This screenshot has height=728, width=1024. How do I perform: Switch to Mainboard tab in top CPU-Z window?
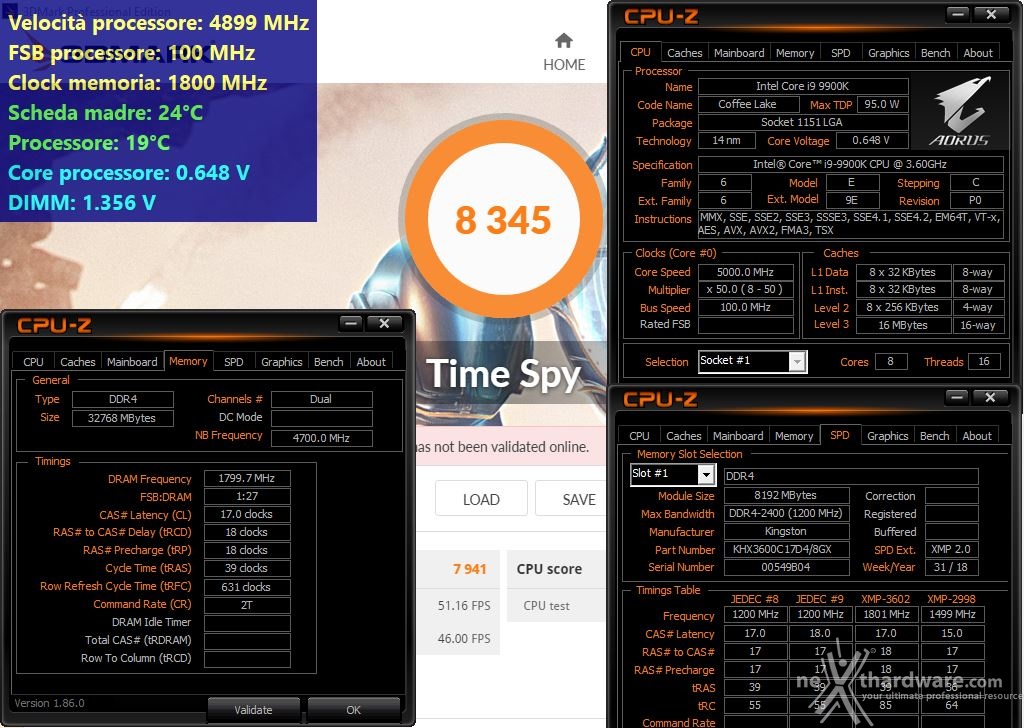[x=739, y=53]
